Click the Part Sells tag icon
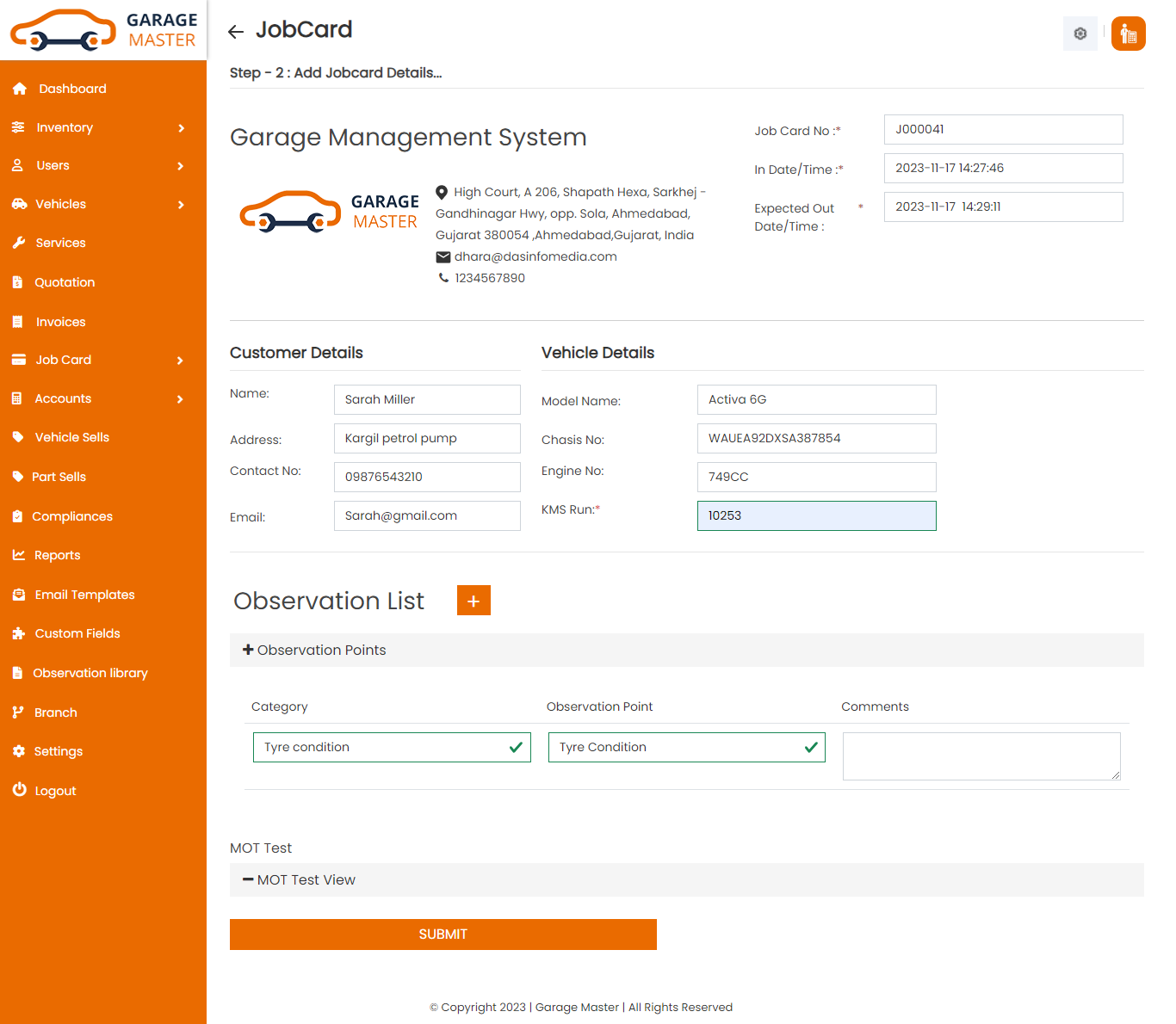1176x1024 pixels. pyautogui.click(x=18, y=477)
